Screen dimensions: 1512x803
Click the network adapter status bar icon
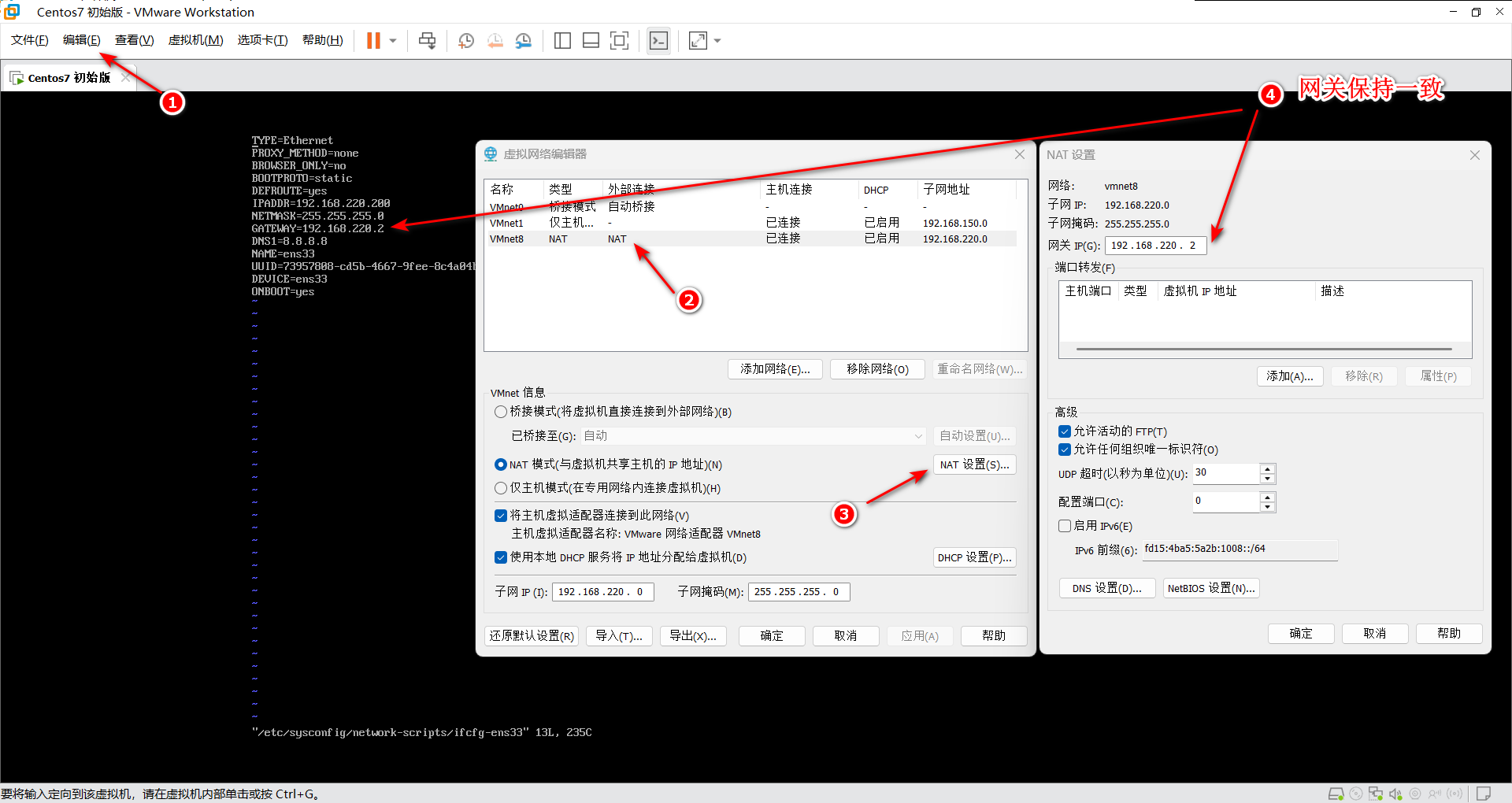click(1375, 794)
